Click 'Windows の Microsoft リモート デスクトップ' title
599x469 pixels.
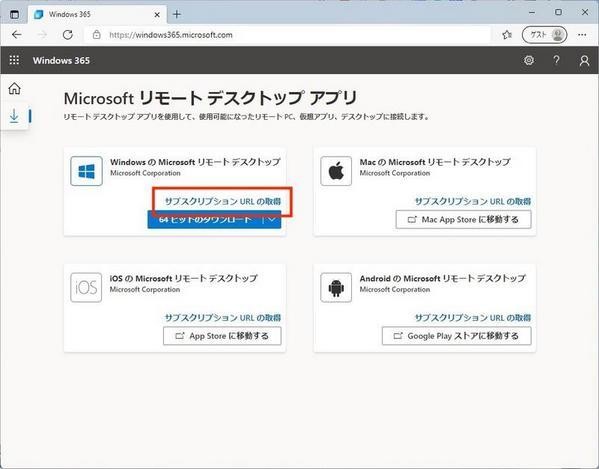195,162
